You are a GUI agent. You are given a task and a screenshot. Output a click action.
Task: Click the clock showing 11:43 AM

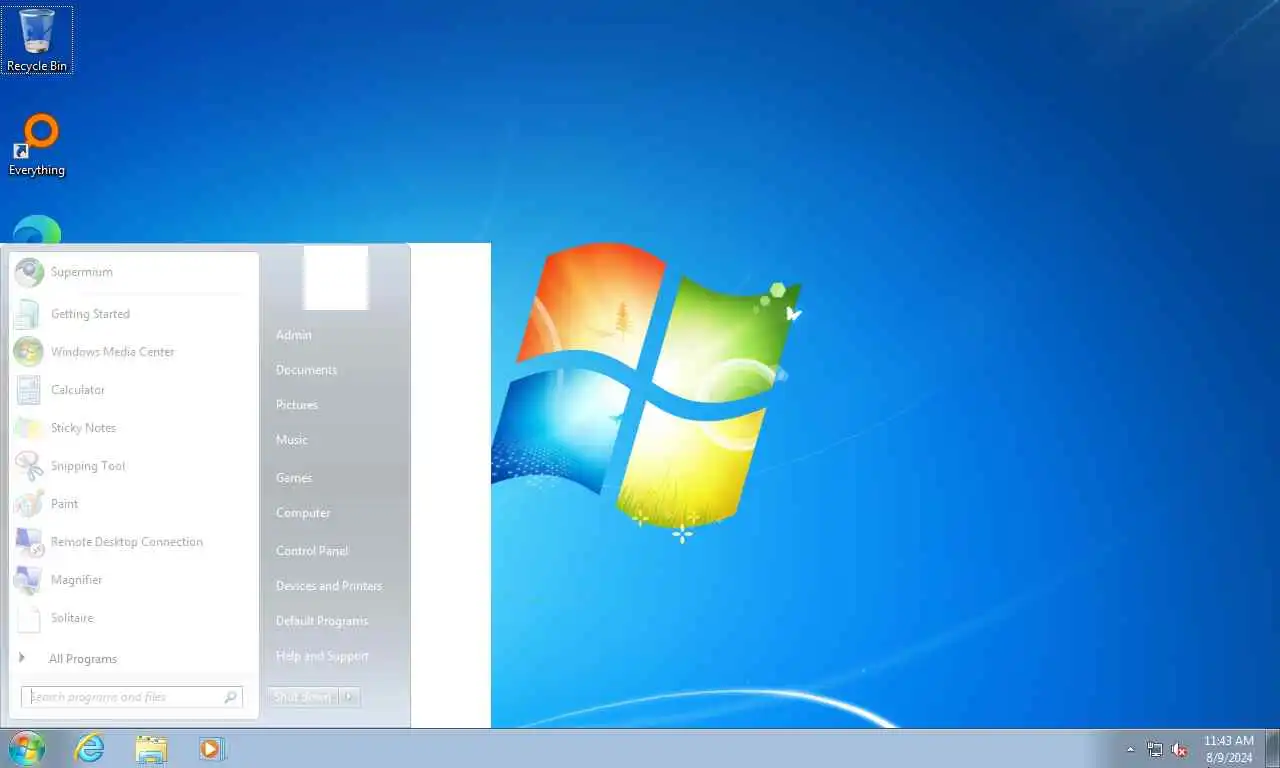pyautogui.click(x=1229, y=741)
